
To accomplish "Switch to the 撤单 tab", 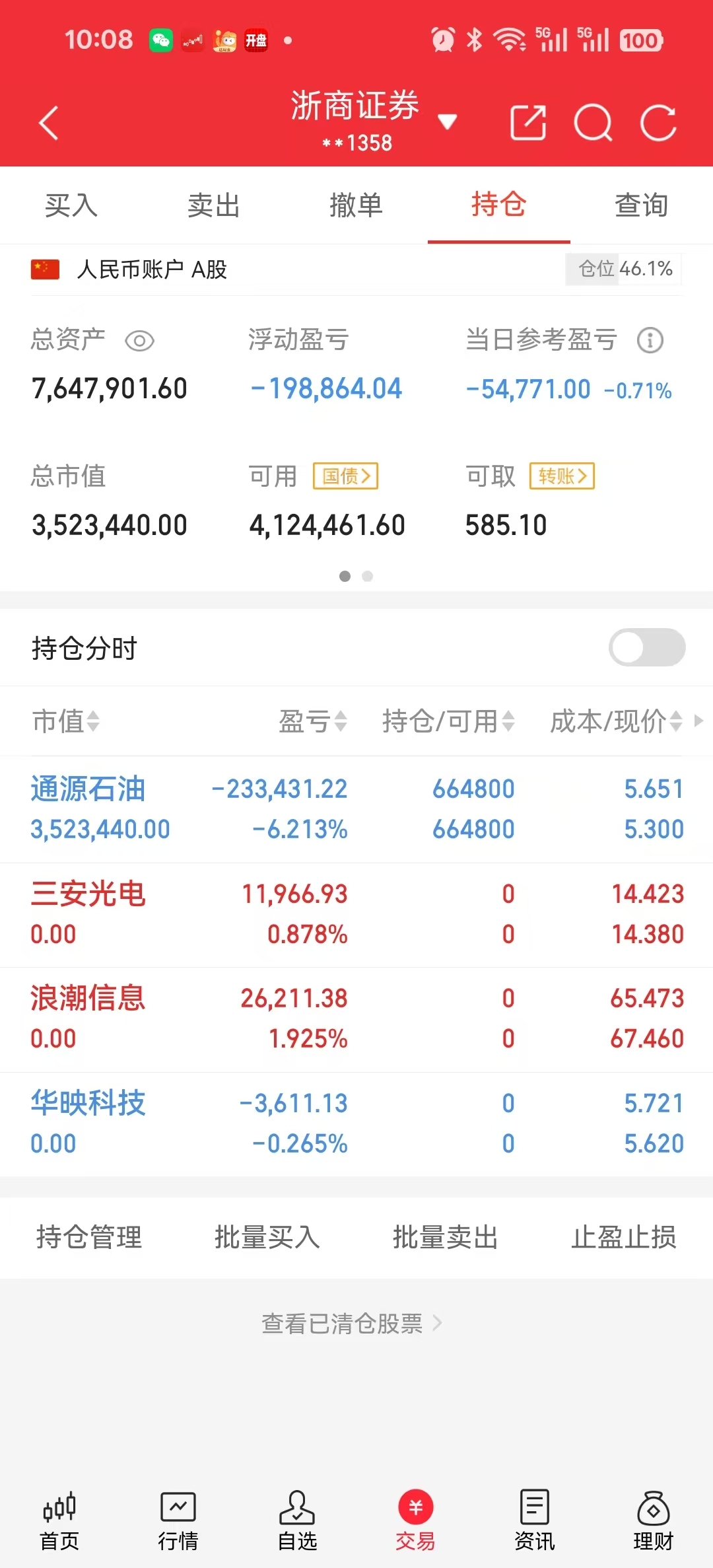I will [356, 205].
